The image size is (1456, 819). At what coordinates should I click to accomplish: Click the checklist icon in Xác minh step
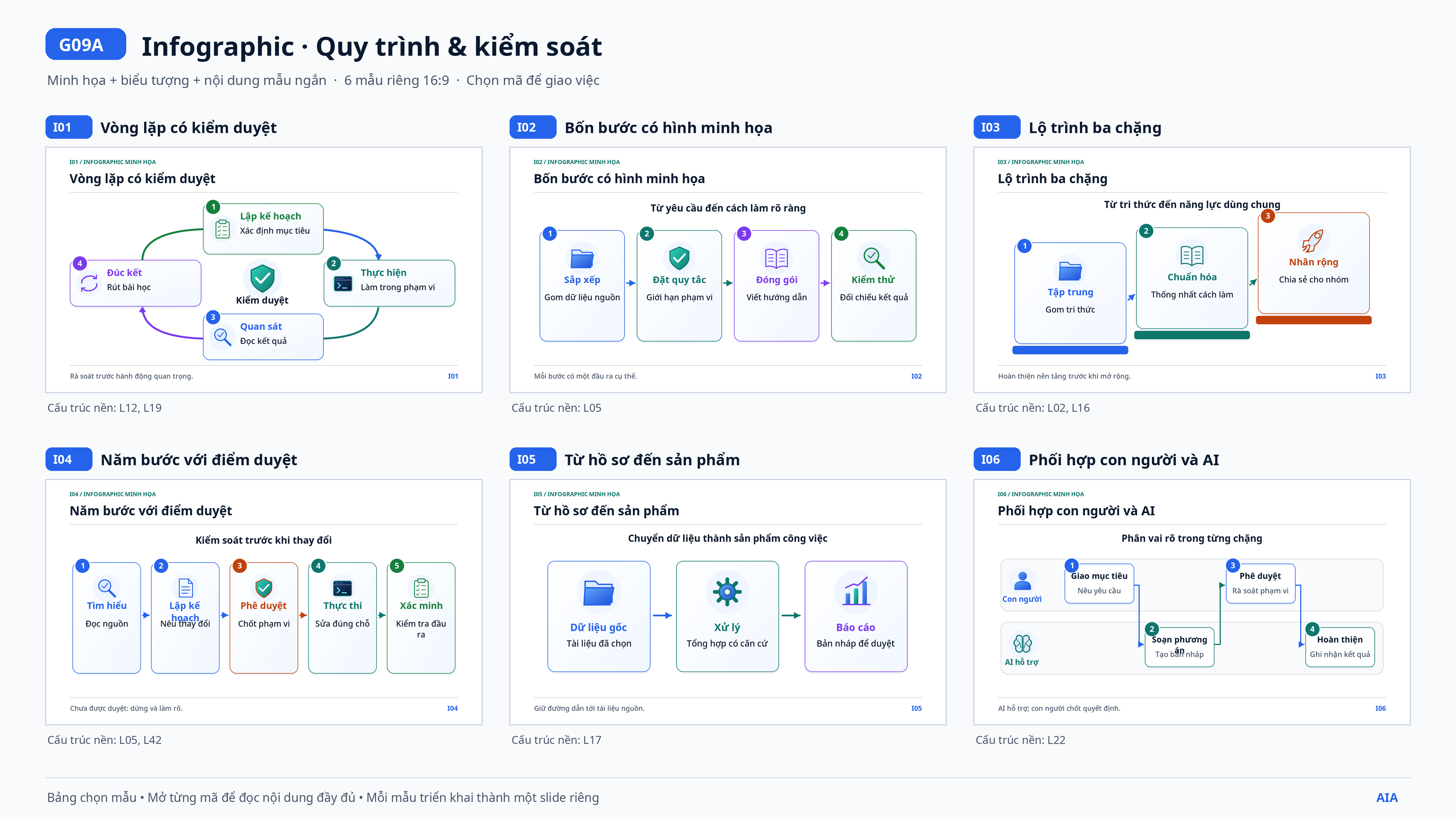(421, 588)
